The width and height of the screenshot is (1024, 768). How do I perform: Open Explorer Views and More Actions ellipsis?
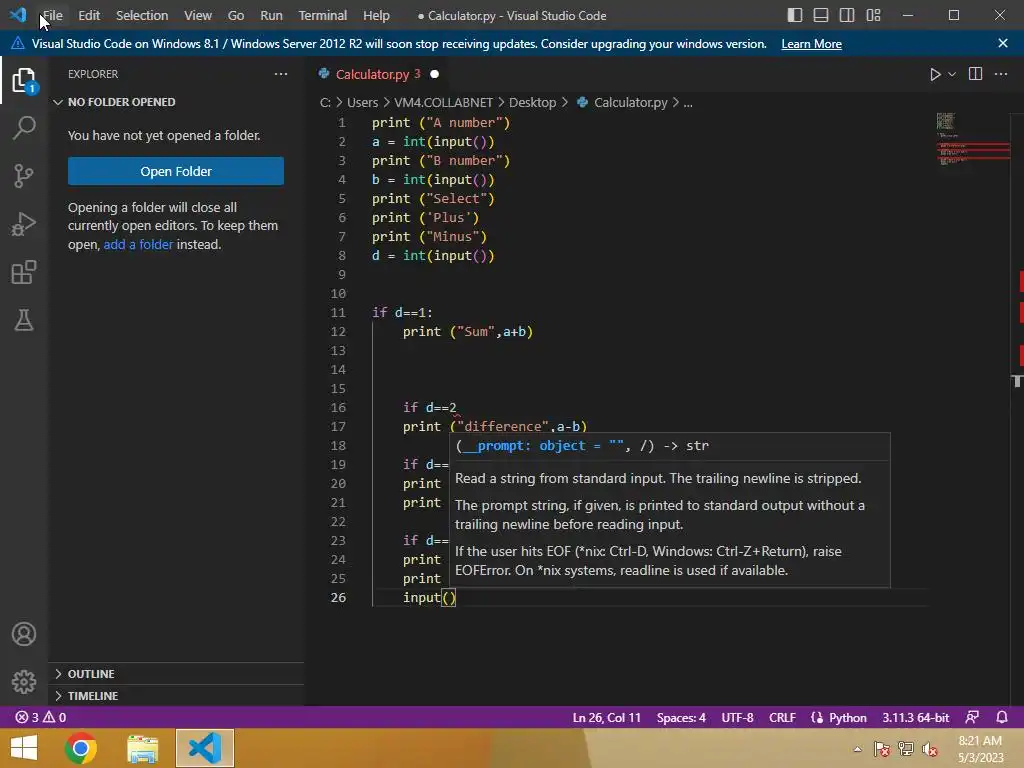(x=281, y=74)
